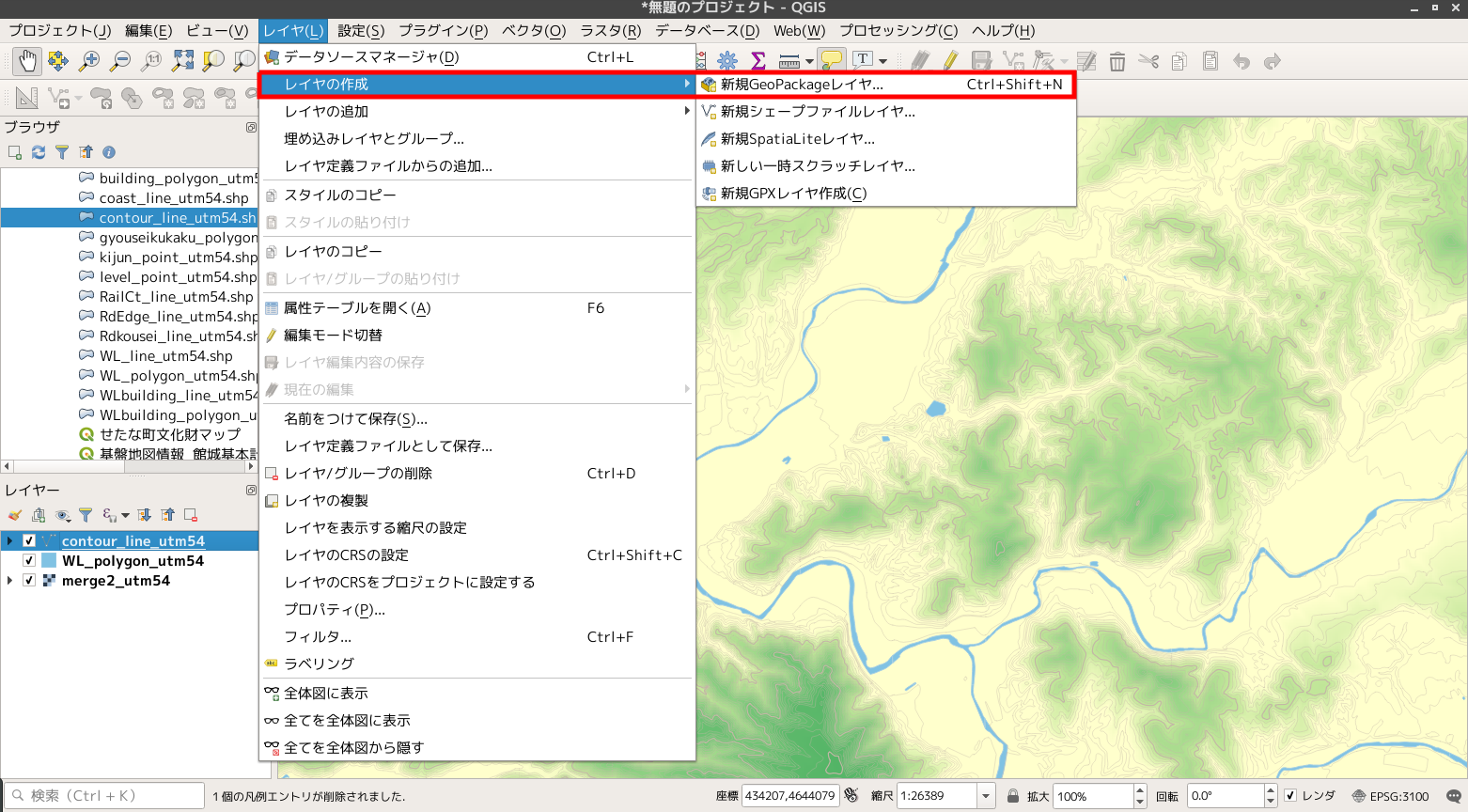The height and width of the screenshot is (812, 1468).
Task: Expand the contour_line_utm54 layer tree
Action: tap(8, 540)
